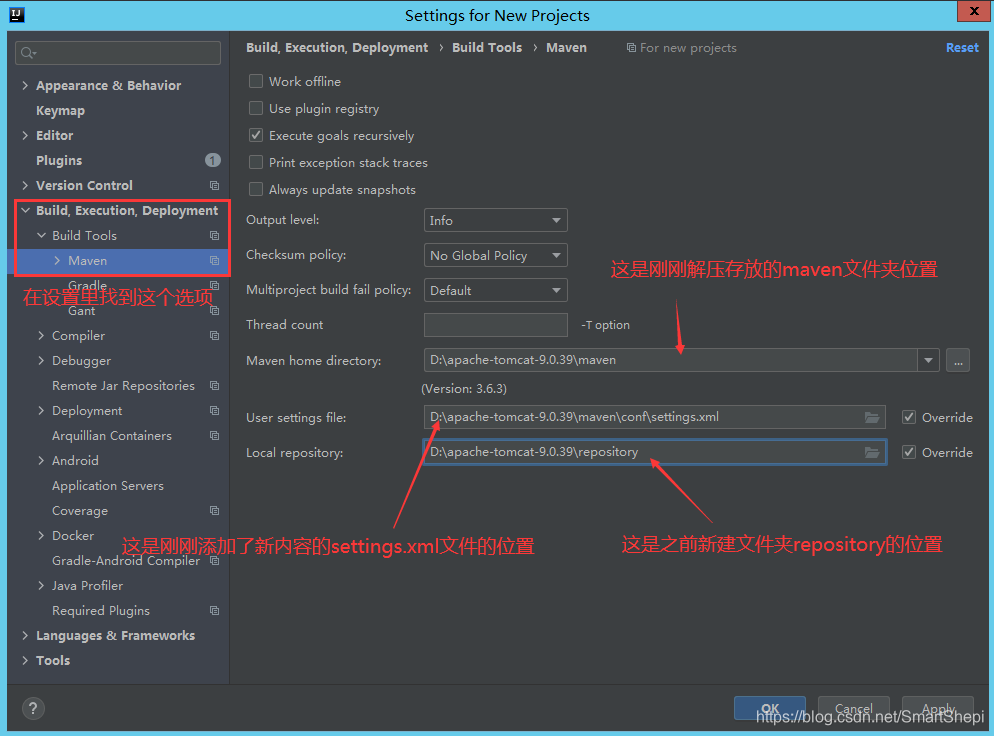Click the OK button

770,708
